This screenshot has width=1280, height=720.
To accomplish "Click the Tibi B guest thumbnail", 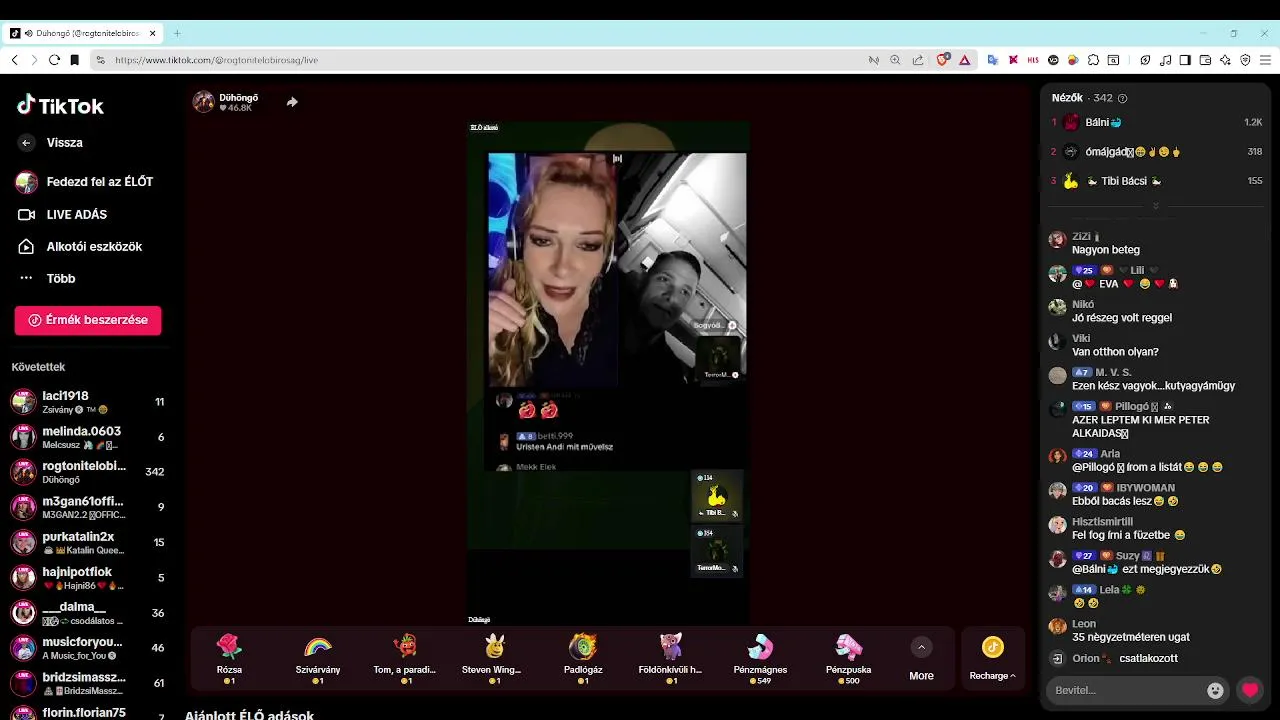I will pyautogui.click(x=717, y=496).
